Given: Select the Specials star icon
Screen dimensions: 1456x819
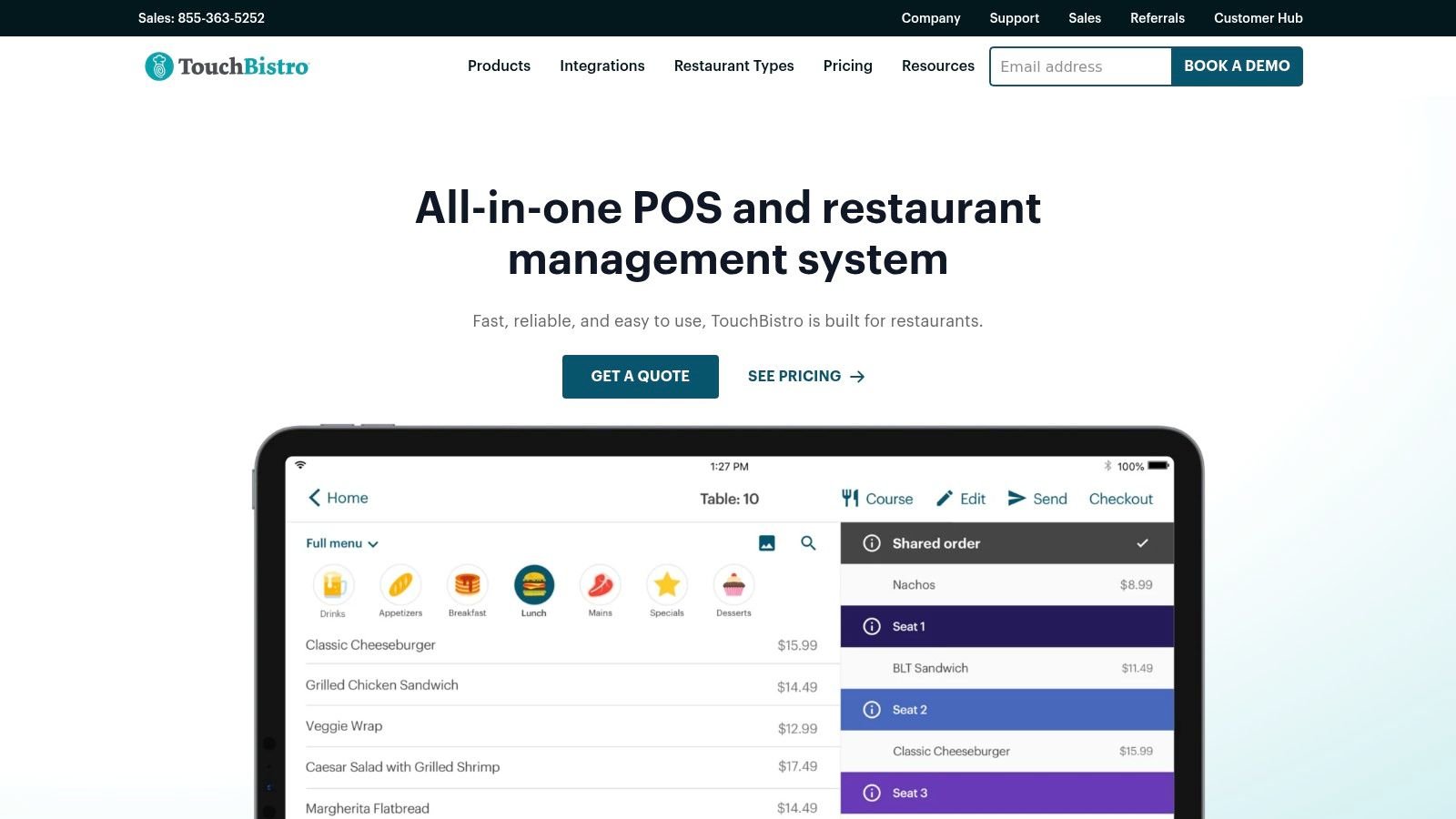Looking at the screenshot, I should (667, 585).
